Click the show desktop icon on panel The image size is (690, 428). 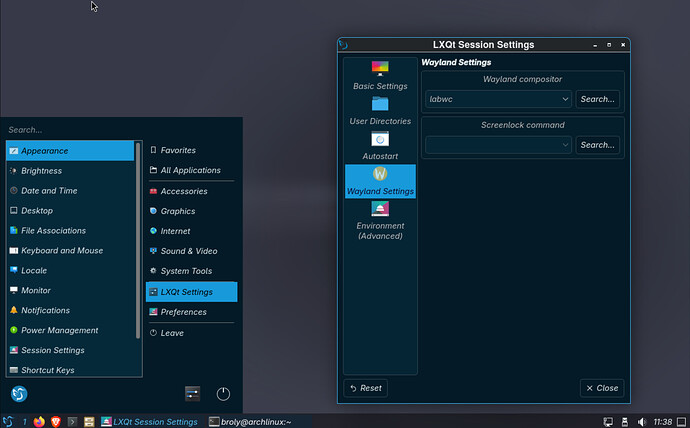tap(682, 422)
